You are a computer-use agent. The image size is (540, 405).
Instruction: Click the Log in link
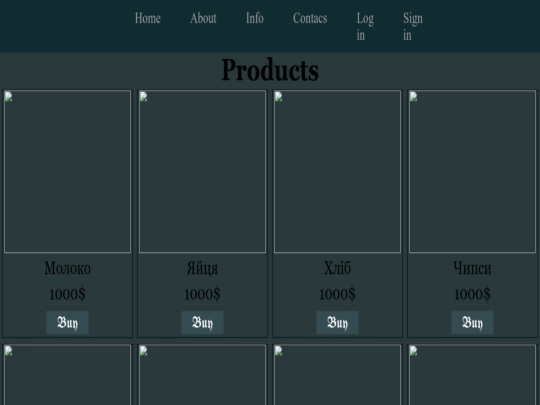pos(365,27)
